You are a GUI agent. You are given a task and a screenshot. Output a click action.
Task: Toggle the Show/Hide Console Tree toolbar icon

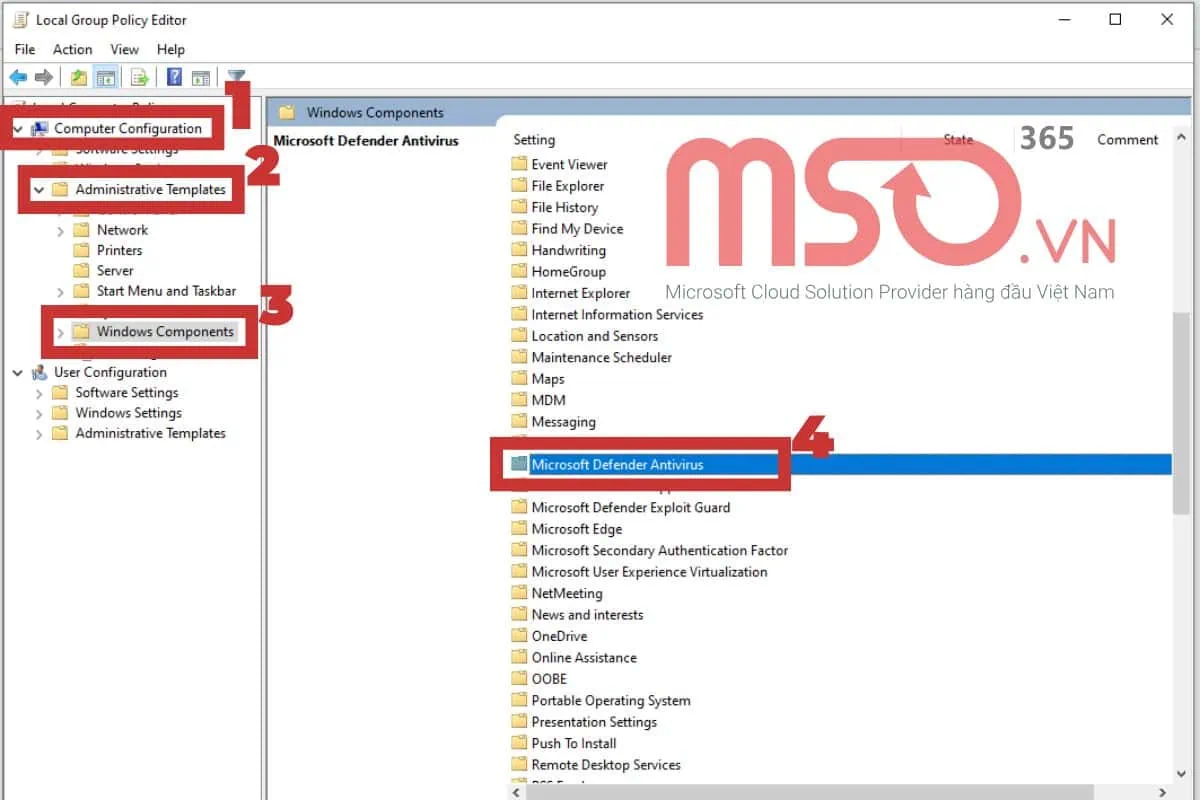pos(106,77)
